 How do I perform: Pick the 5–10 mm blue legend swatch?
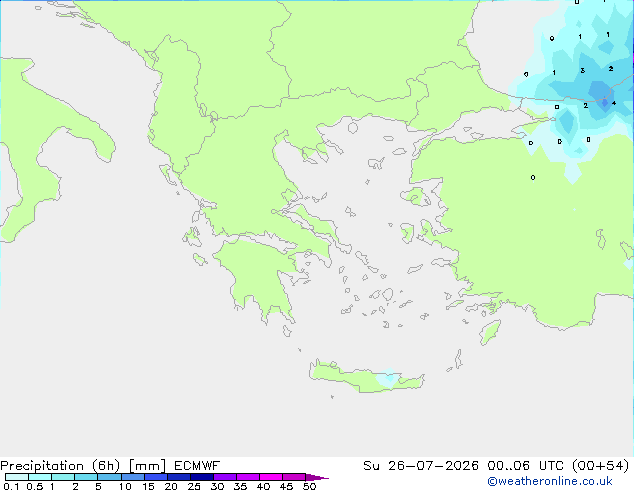click(109, 477)
